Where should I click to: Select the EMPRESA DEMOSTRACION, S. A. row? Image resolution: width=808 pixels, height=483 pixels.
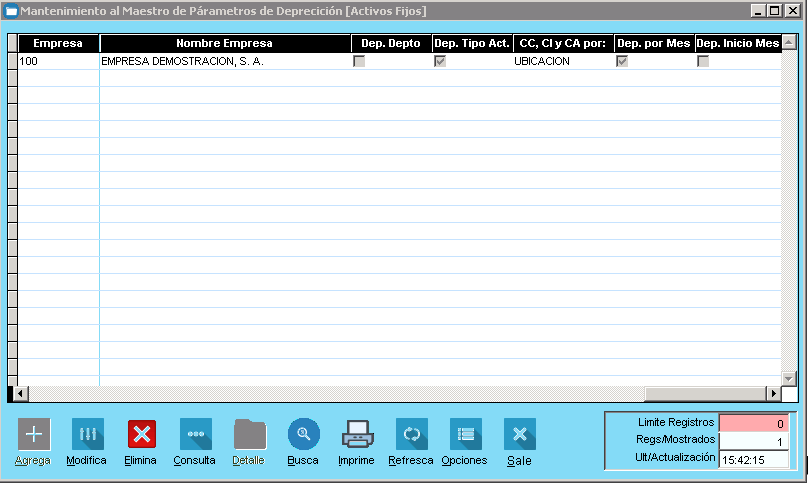[224, 61]
